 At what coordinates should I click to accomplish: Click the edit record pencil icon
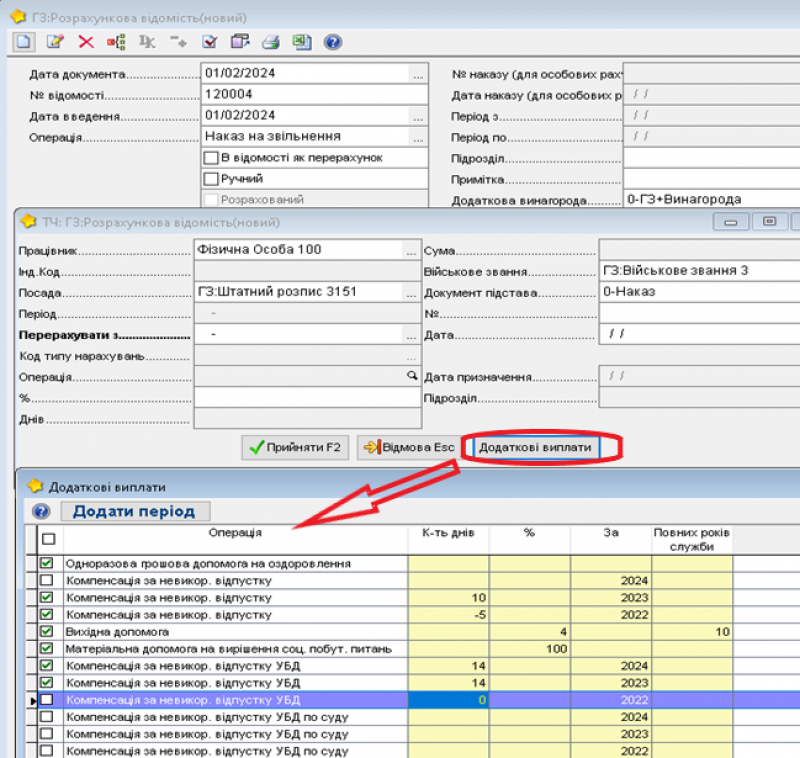[55, 42]
